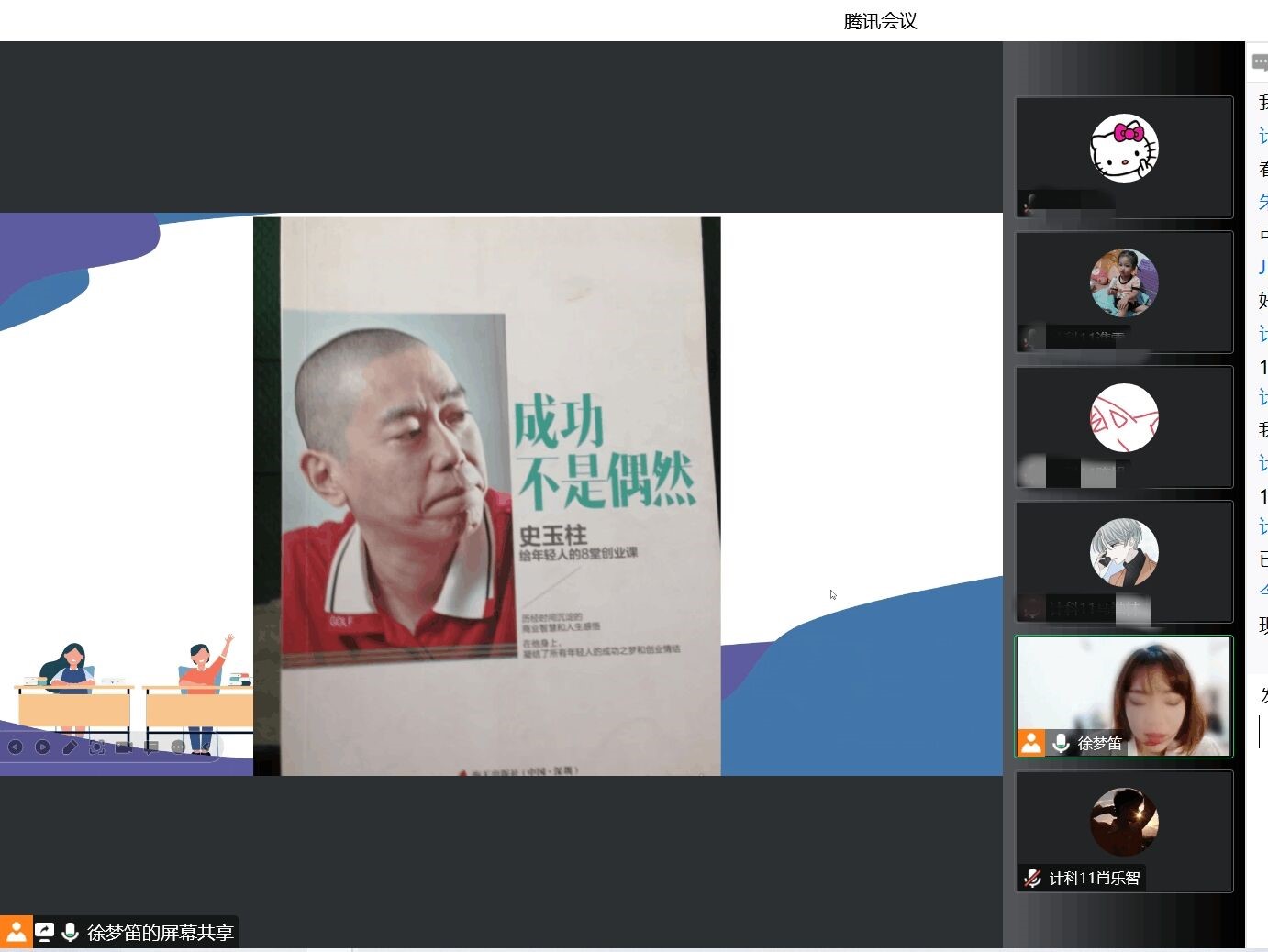Click the previous slide arrow in slideshow toolbar
The width and height of the screenshot is (1268, 952).
[x=15, y=747]
